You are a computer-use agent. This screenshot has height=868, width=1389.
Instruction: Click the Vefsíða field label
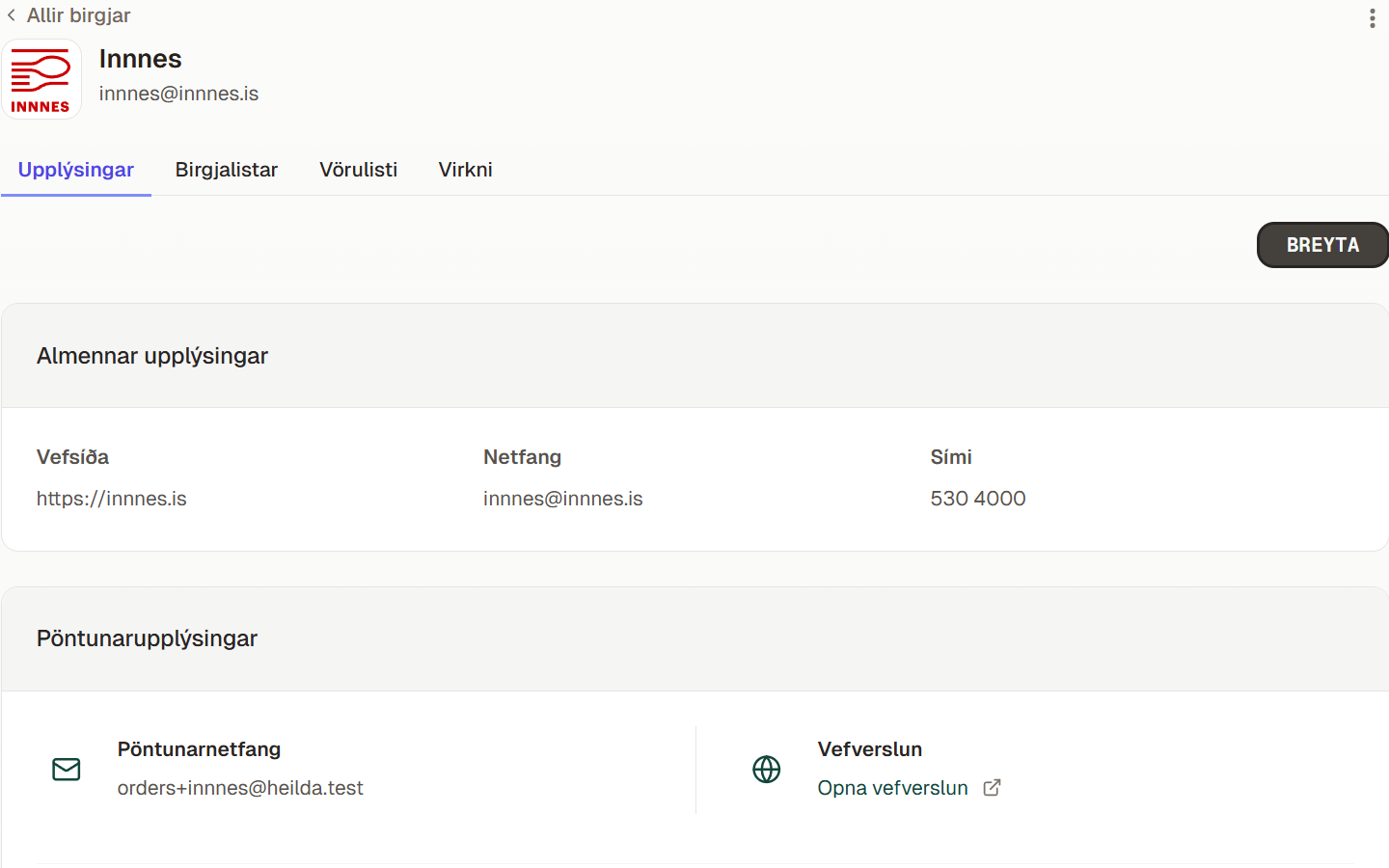[x=73, y=457]
